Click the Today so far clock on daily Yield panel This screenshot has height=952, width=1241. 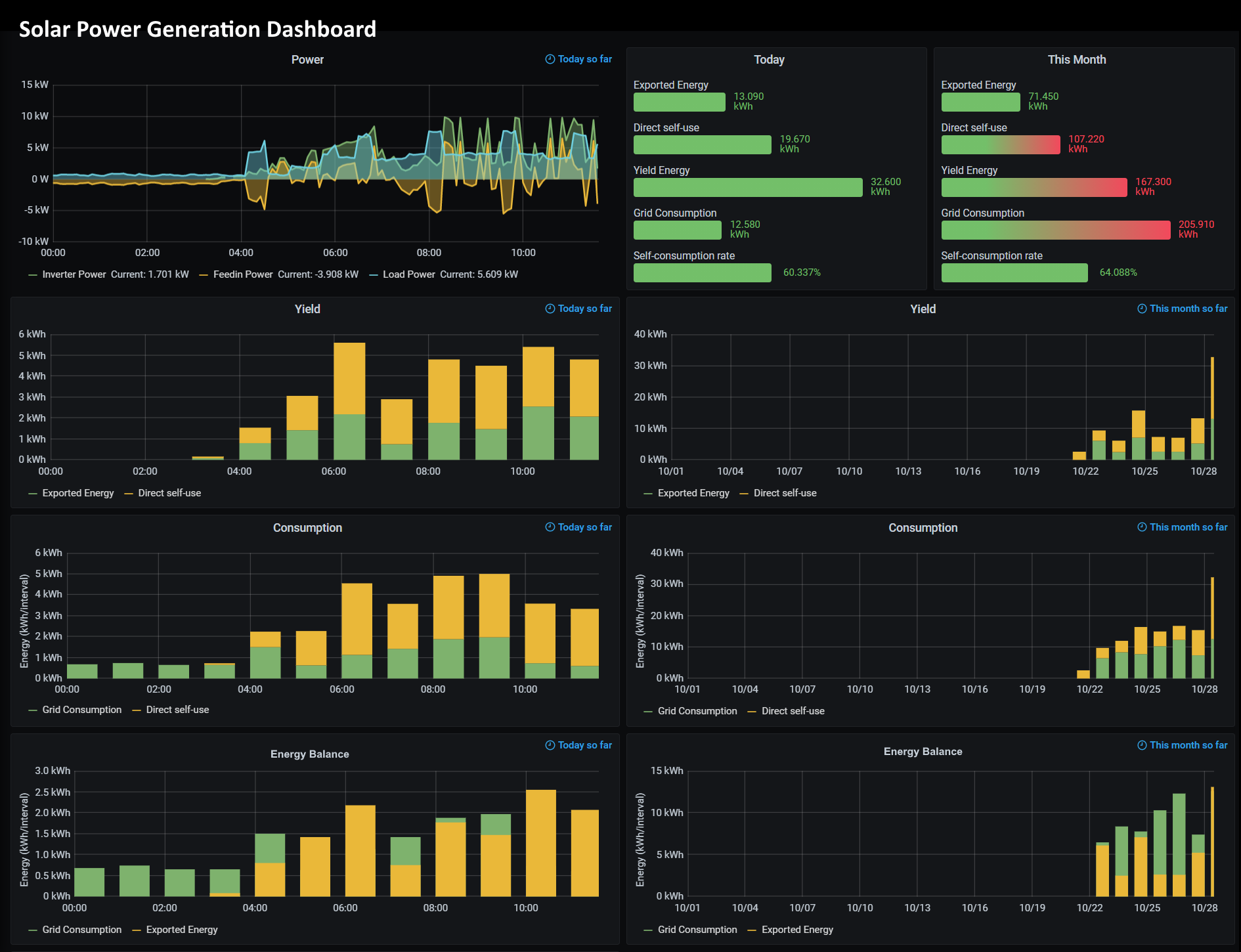(x=550, y=309)
